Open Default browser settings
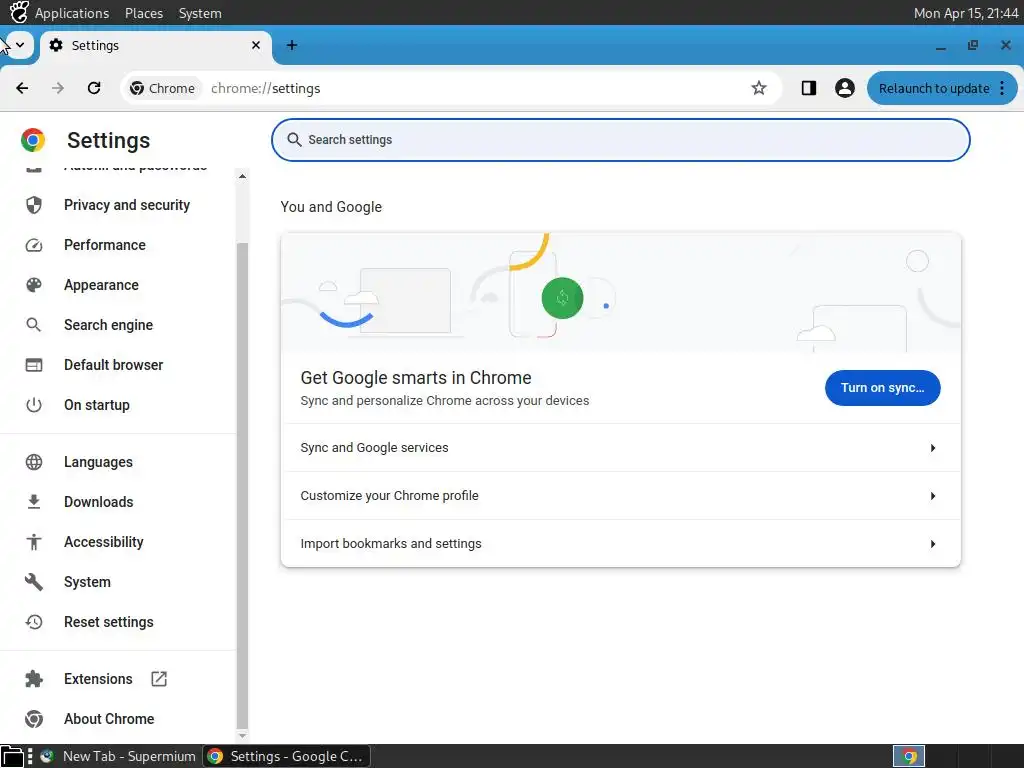 click(114, 365)
